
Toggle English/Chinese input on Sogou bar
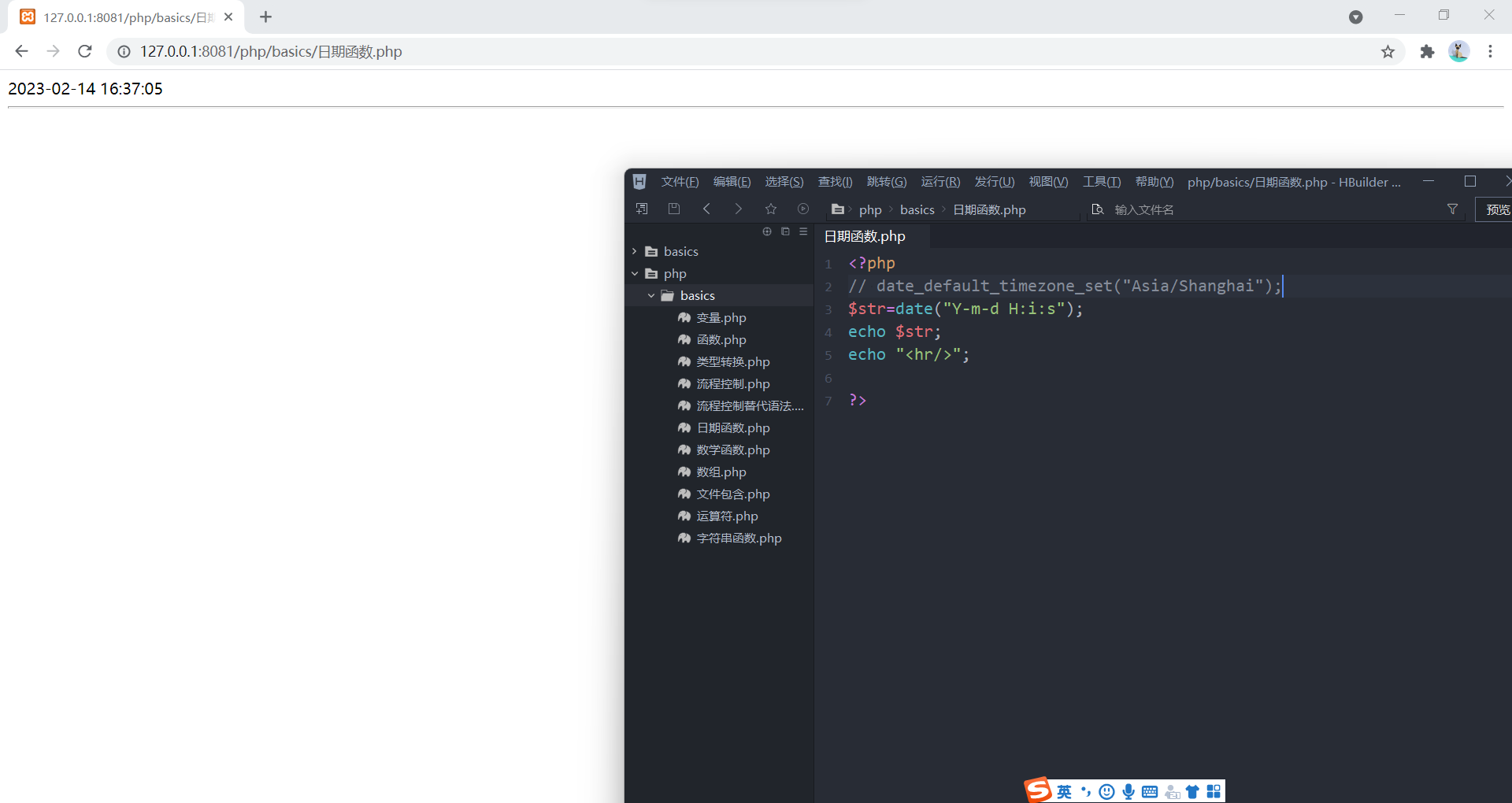click(1065, 792)
